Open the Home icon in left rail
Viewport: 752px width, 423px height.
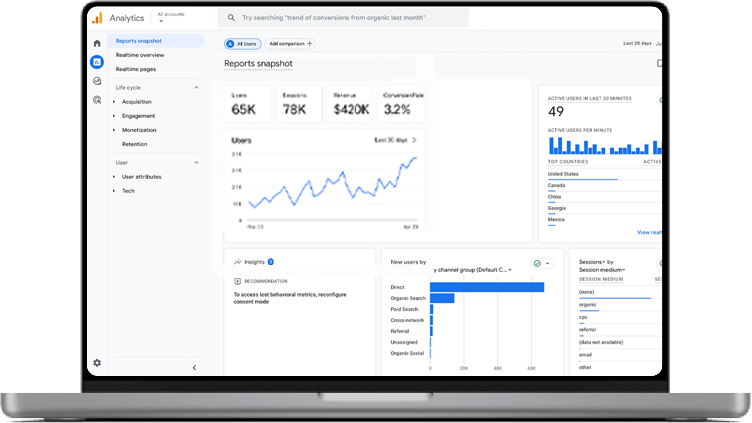(x=97, y=43)
